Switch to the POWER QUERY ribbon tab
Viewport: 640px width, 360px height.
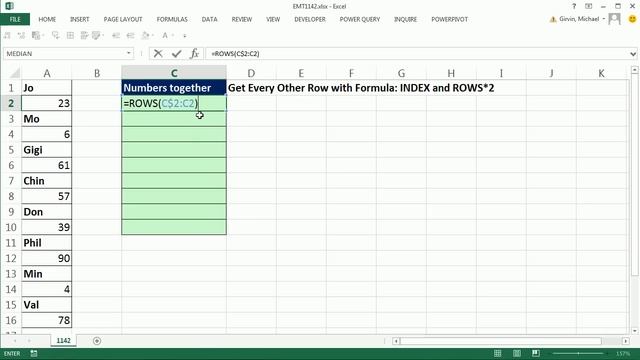pyautogui.click(x=360, y=19)
